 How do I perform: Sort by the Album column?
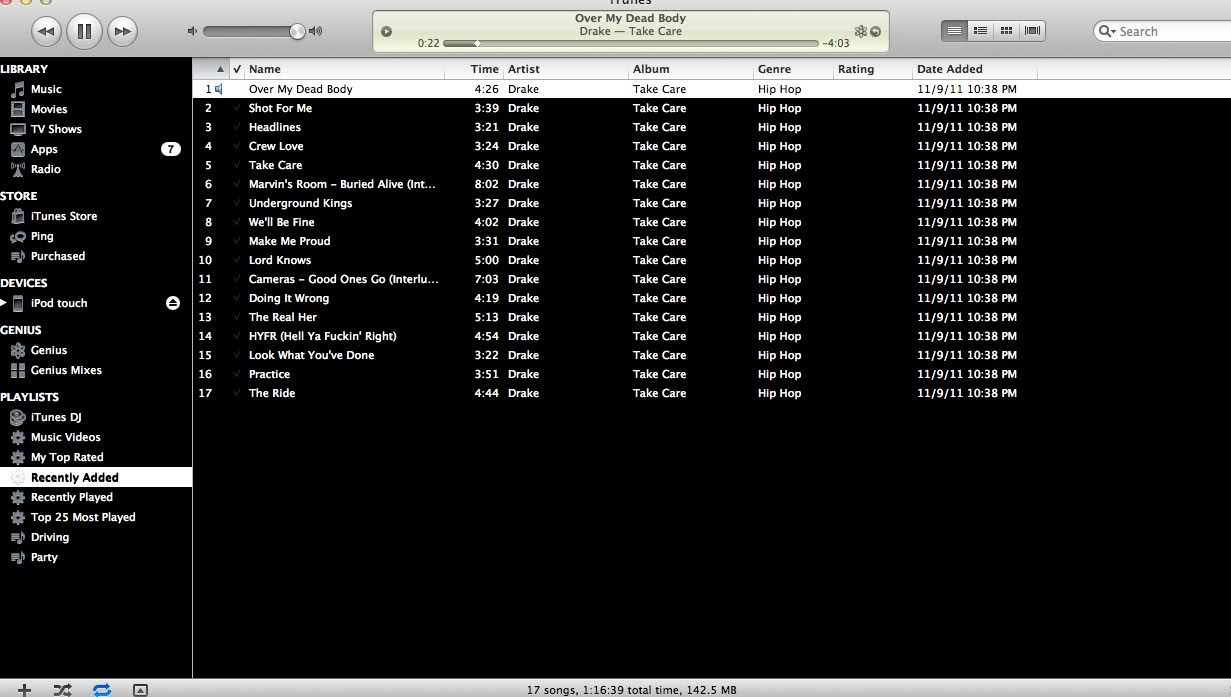pyautogui.click(x=691, y=69)
